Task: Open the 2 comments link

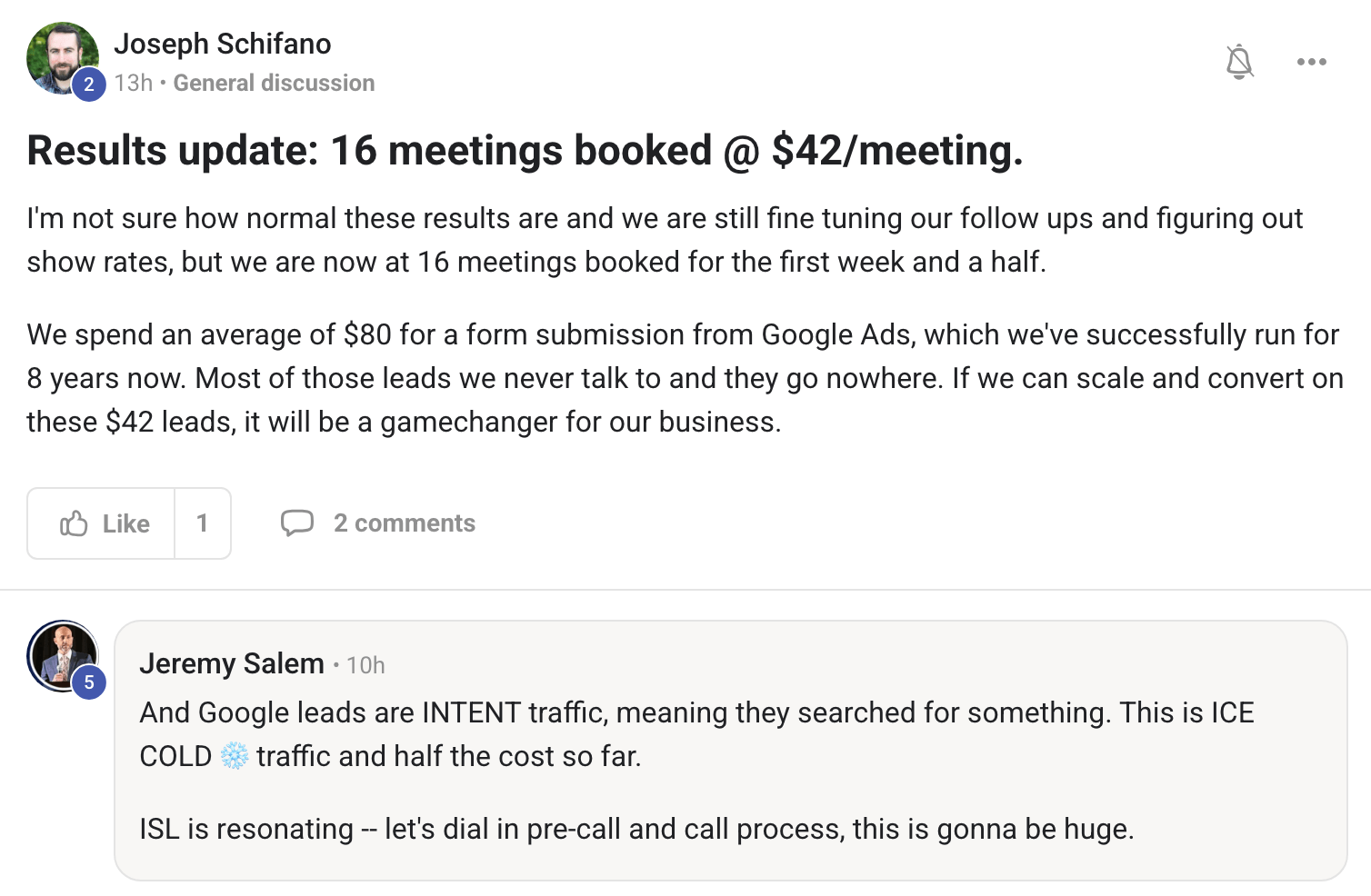Action: coord(404,523)
